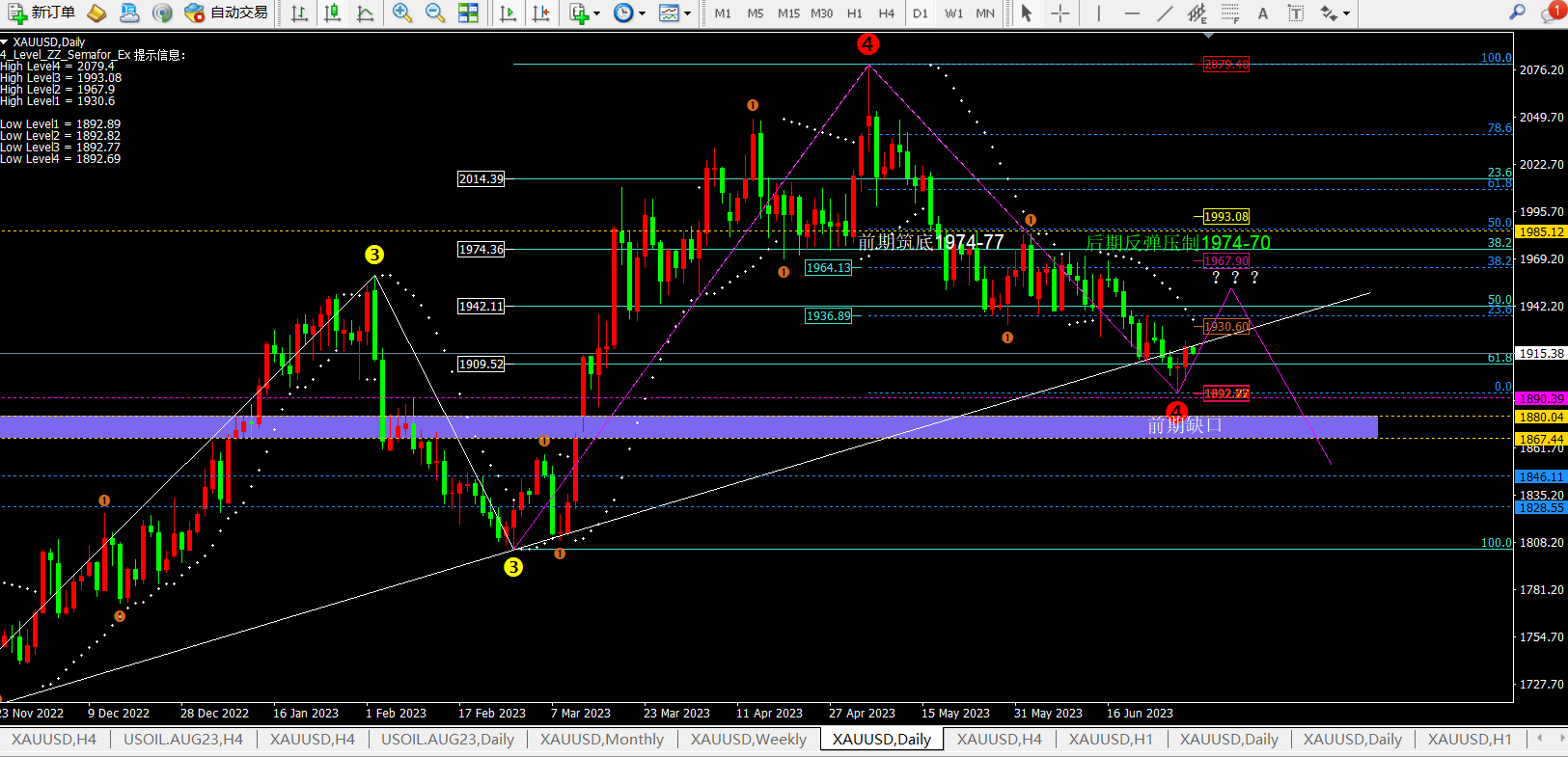The height and width of the screenshot is (757, 1568).
Task: Open the search magnifier in the toolbar
Action: [x=1517, y=13]
